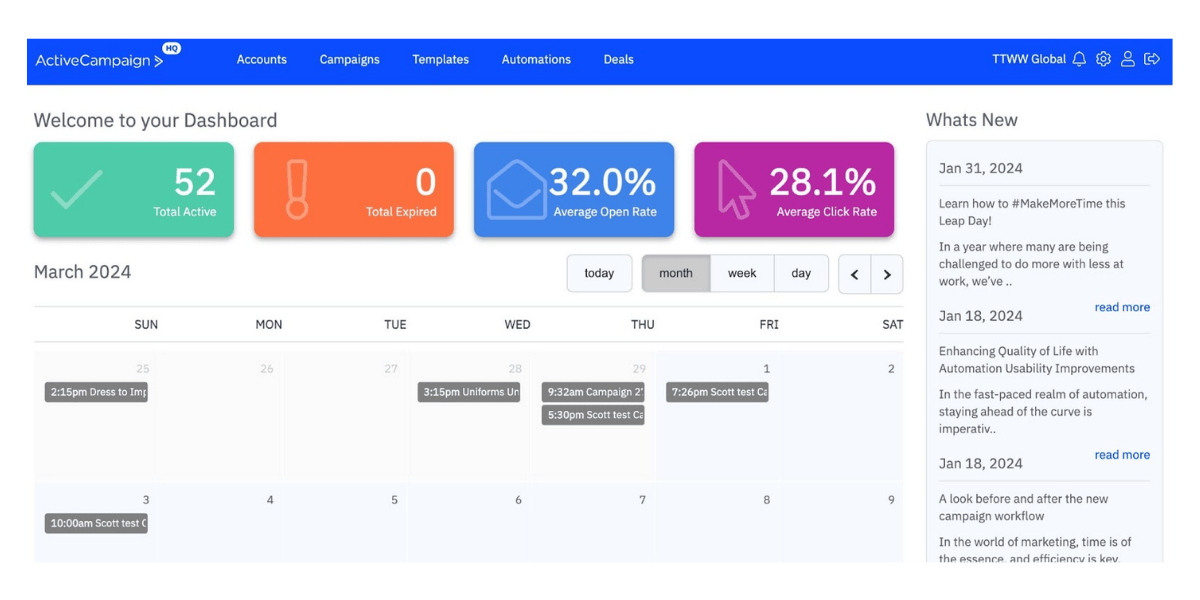Open the Campaigns menu
The width and height of the screenshot is (1200, 600).
pyautogui.click(x=349, y=60)
